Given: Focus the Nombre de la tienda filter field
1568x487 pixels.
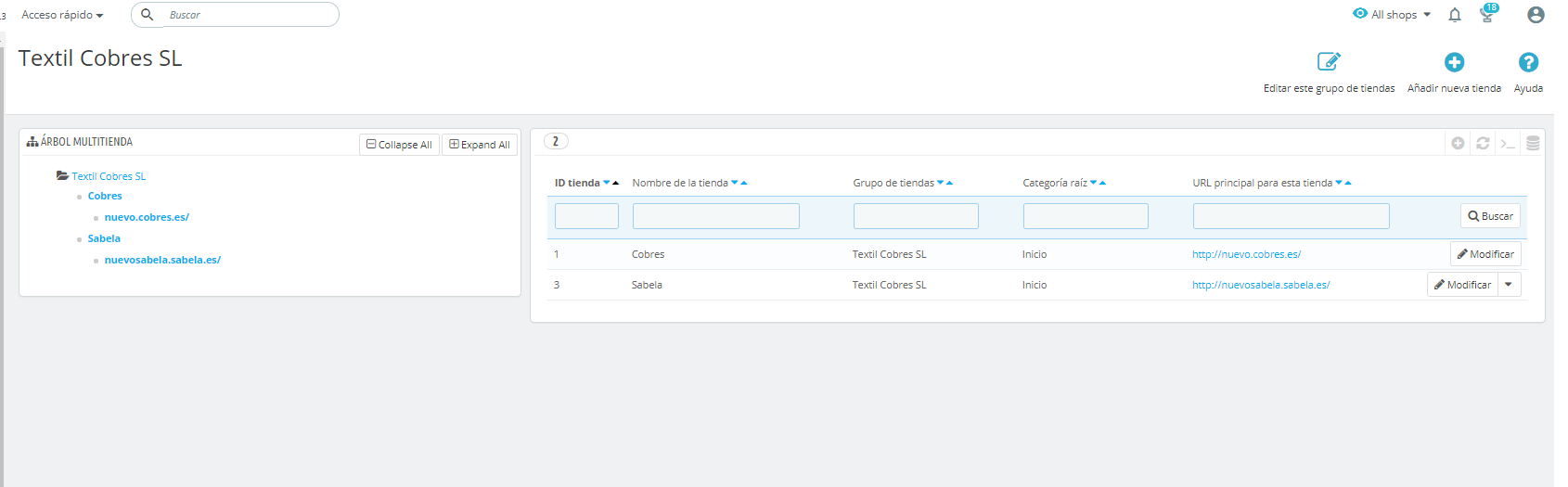Looking at the screenshot, I should 715,216.
